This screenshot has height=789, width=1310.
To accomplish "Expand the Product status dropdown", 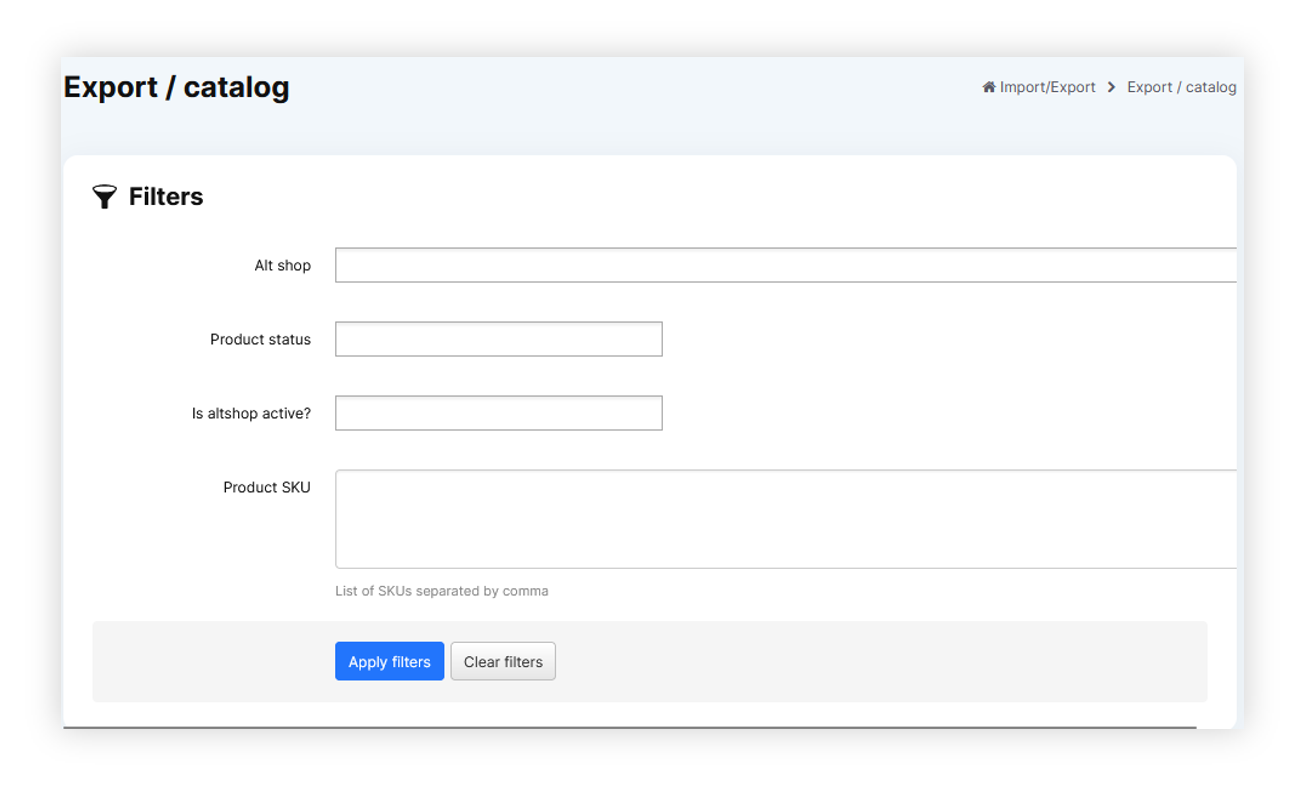I will [498, 339].
